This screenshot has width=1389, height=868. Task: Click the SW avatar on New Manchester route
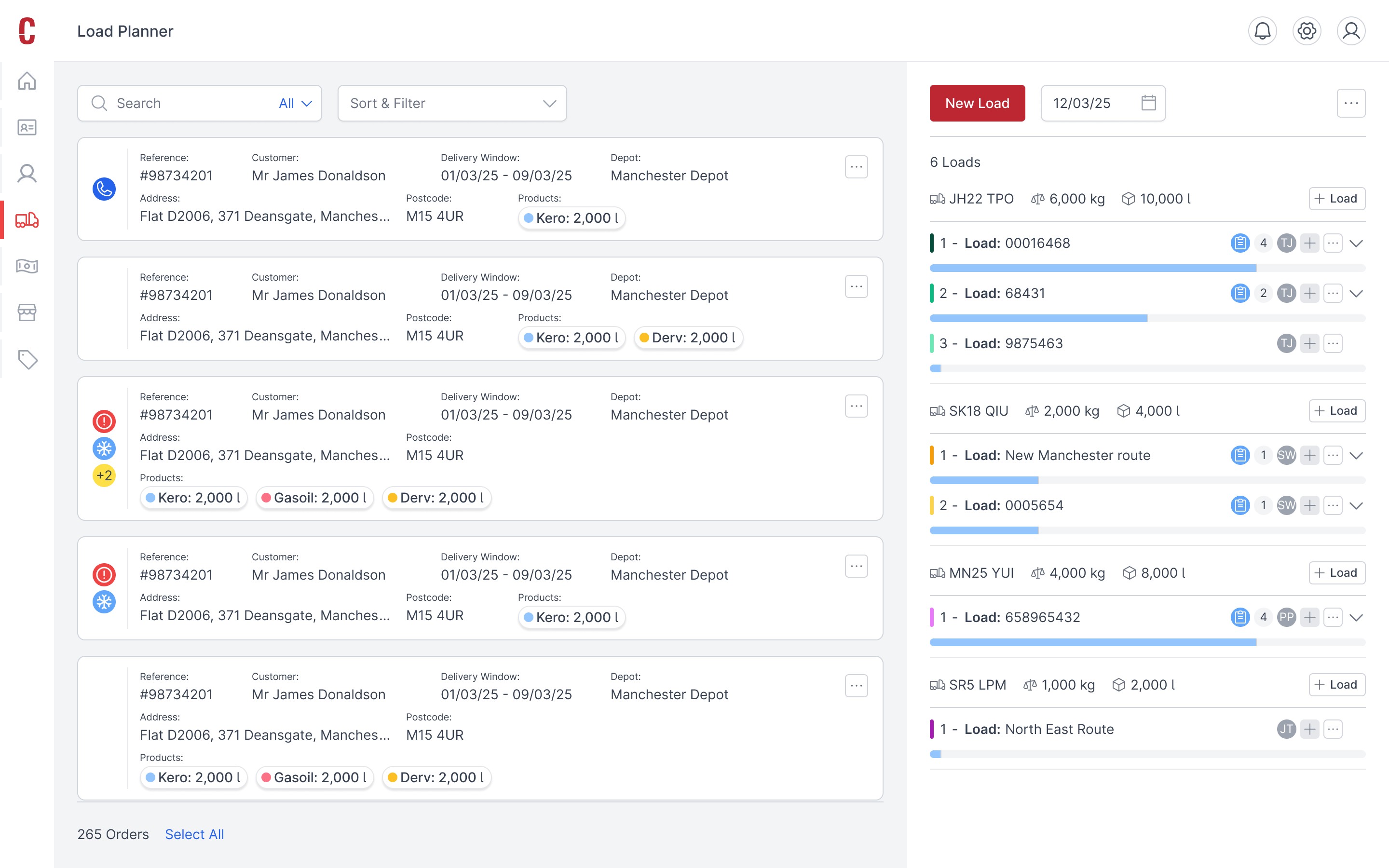tap(1286, 455)
